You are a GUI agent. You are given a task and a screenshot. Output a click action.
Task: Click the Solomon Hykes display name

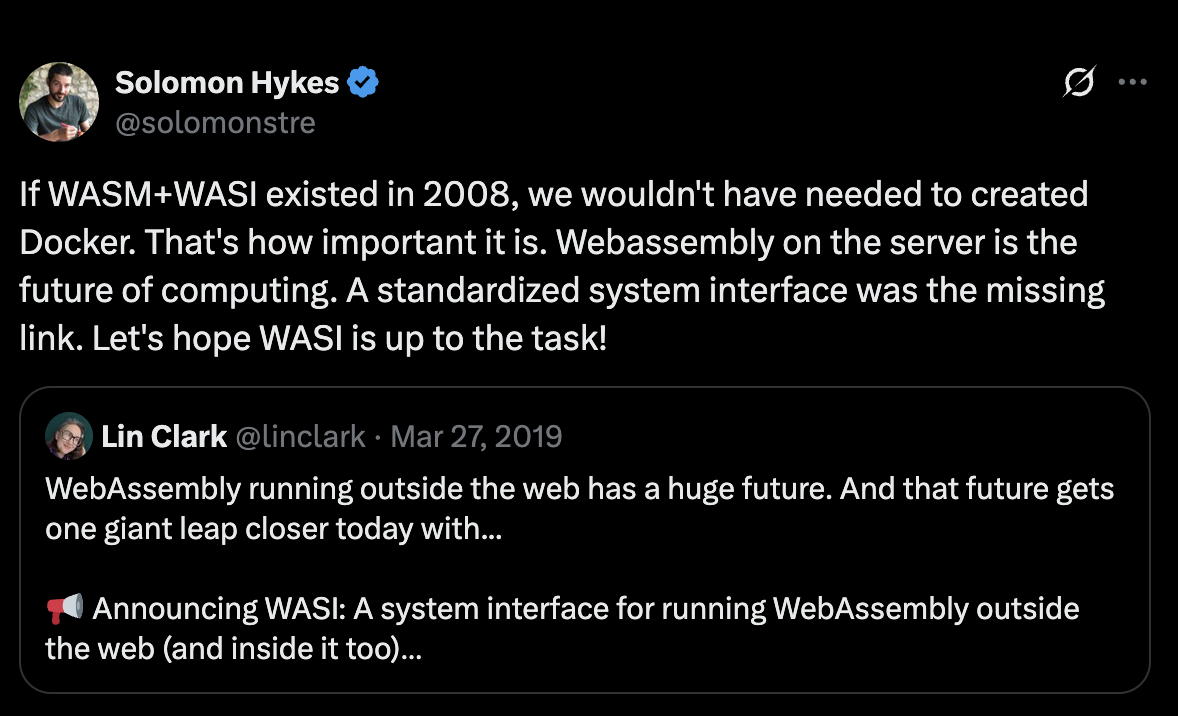(227, 83)
